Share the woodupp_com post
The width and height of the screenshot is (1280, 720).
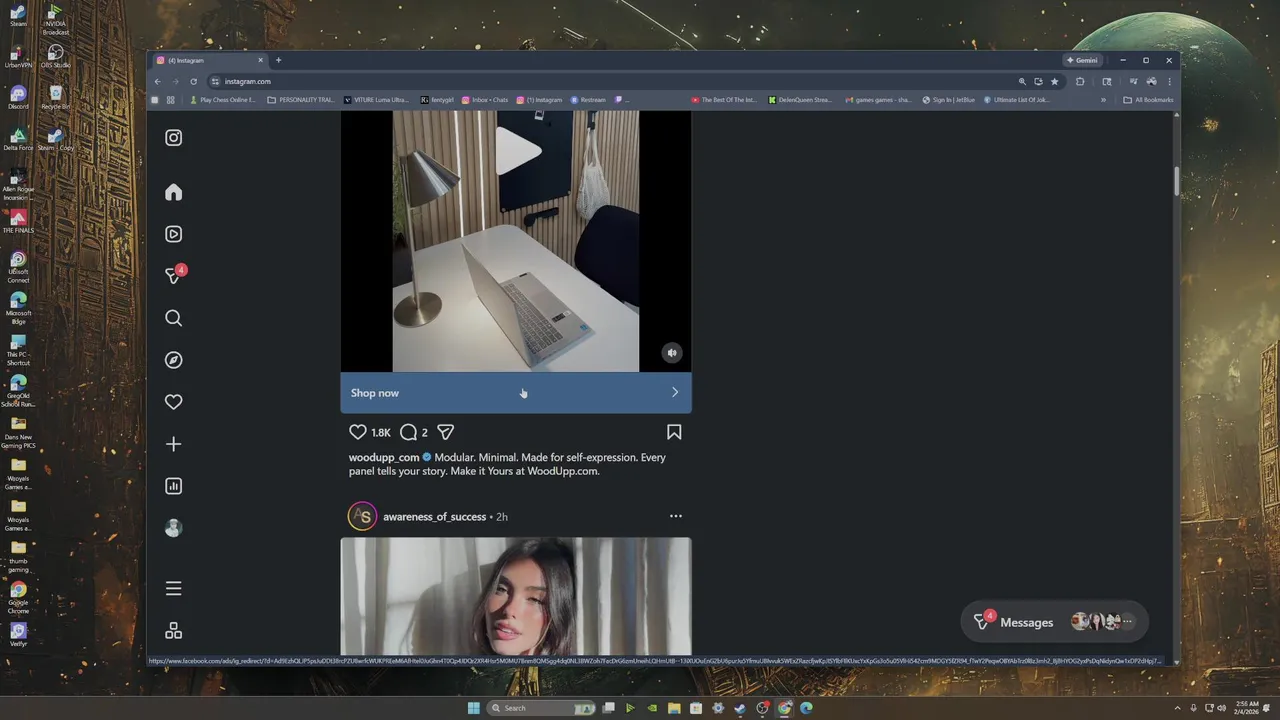point(445,432)
